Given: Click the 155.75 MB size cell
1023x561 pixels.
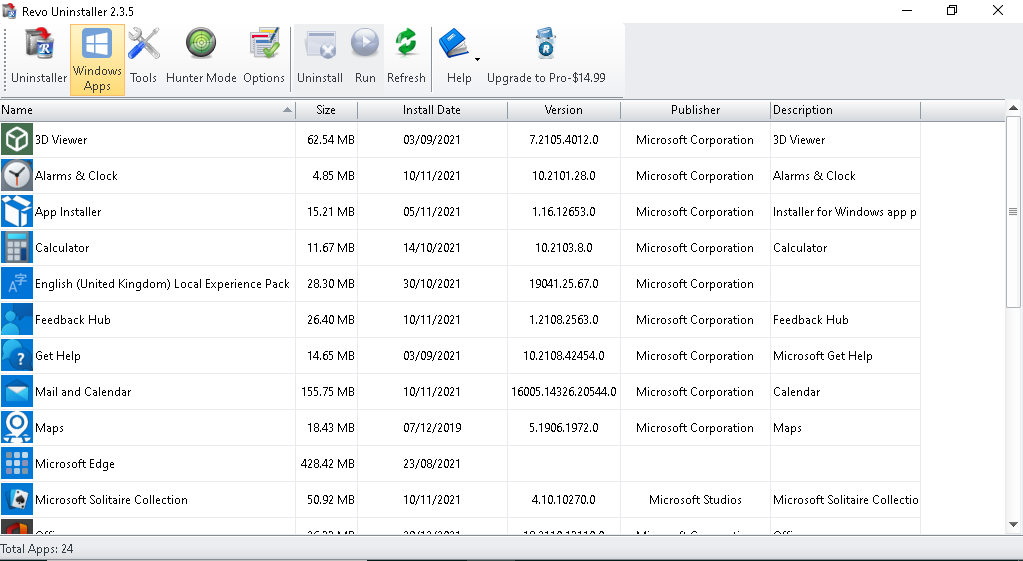Looking at the screenshot, I should click(x=328, y=392).
